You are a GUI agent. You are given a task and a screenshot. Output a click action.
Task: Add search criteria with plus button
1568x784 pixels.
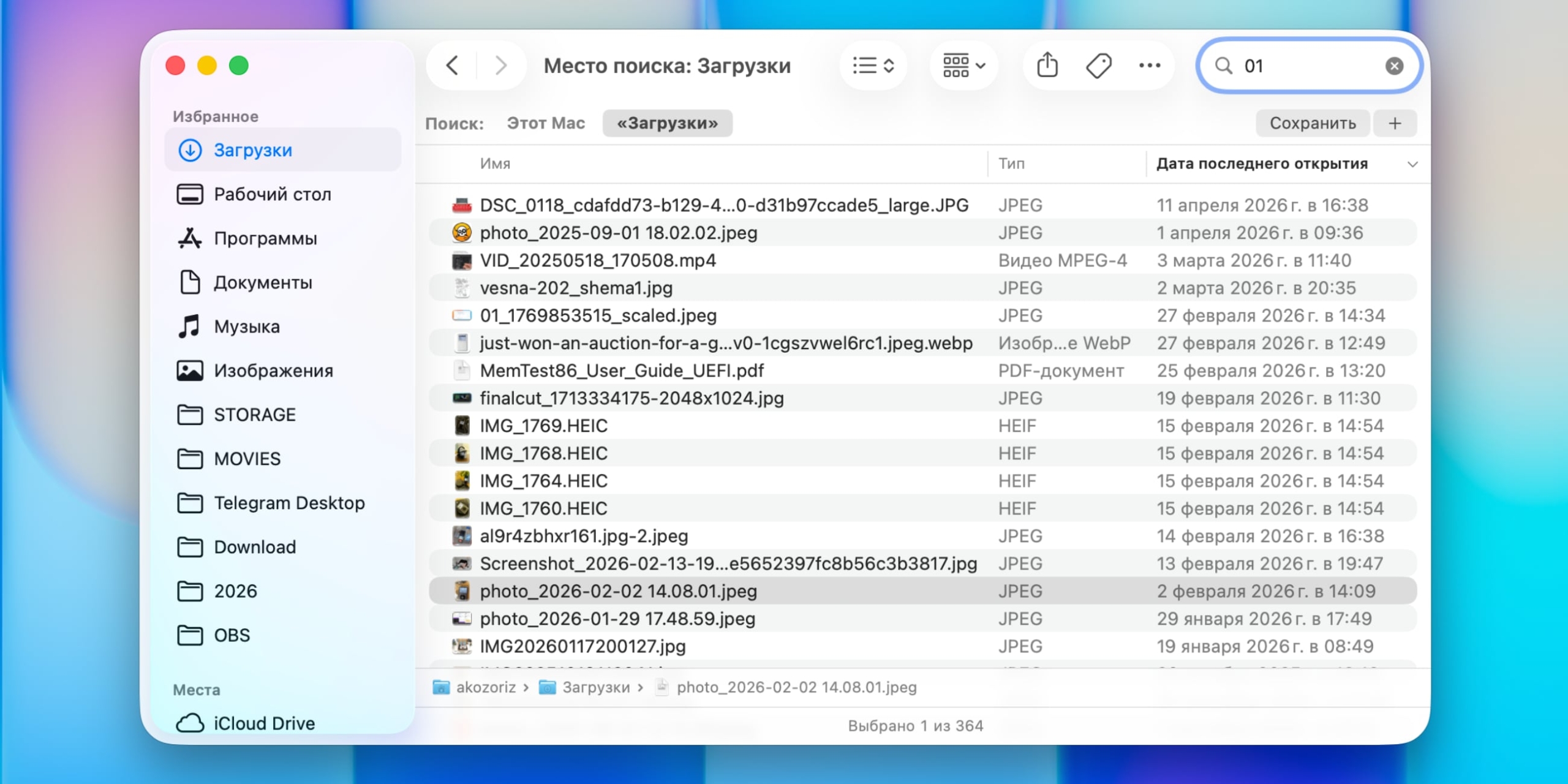1395,123
